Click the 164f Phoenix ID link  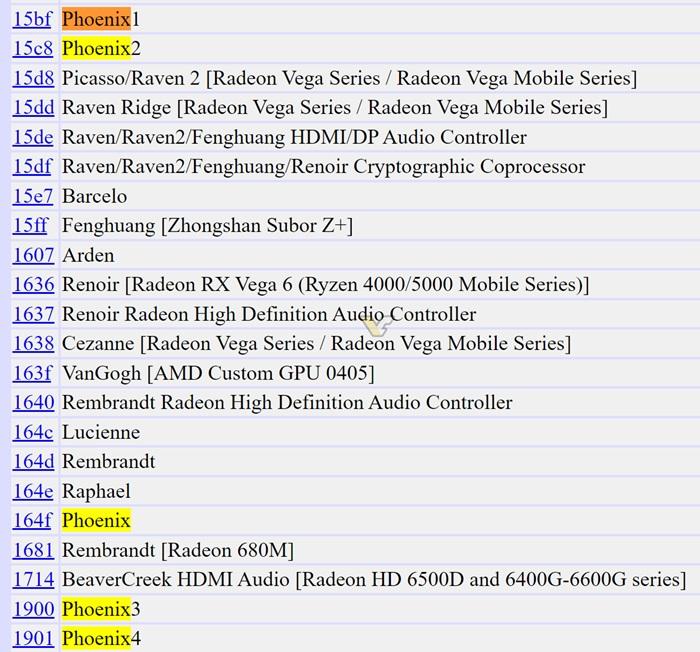(x=32, y=520)
